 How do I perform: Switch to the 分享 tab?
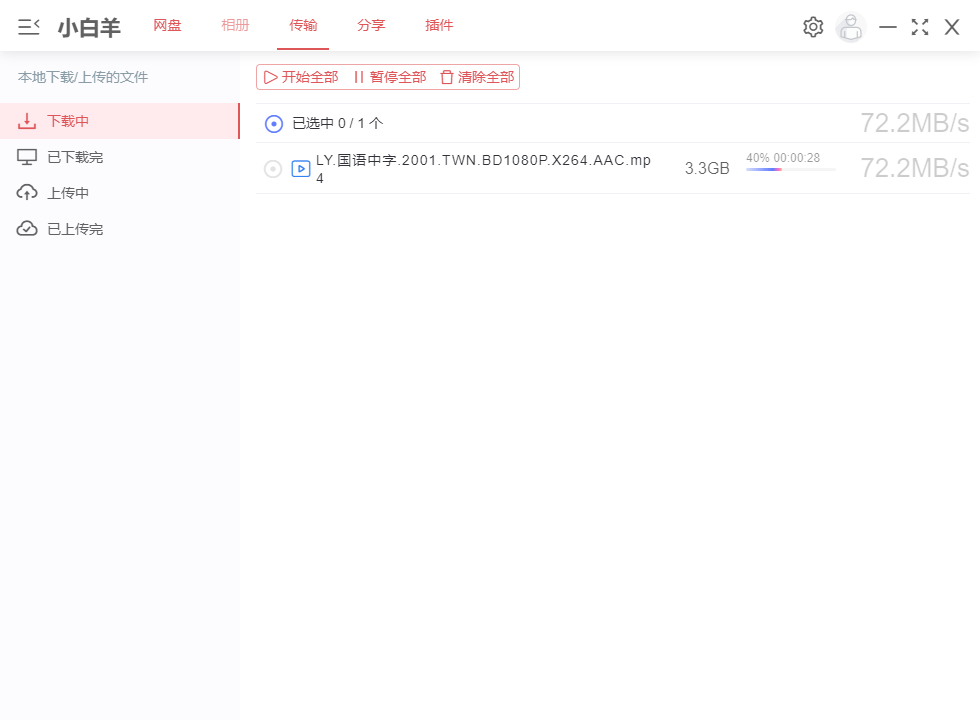pyautogui.click(x=371, y=25)
